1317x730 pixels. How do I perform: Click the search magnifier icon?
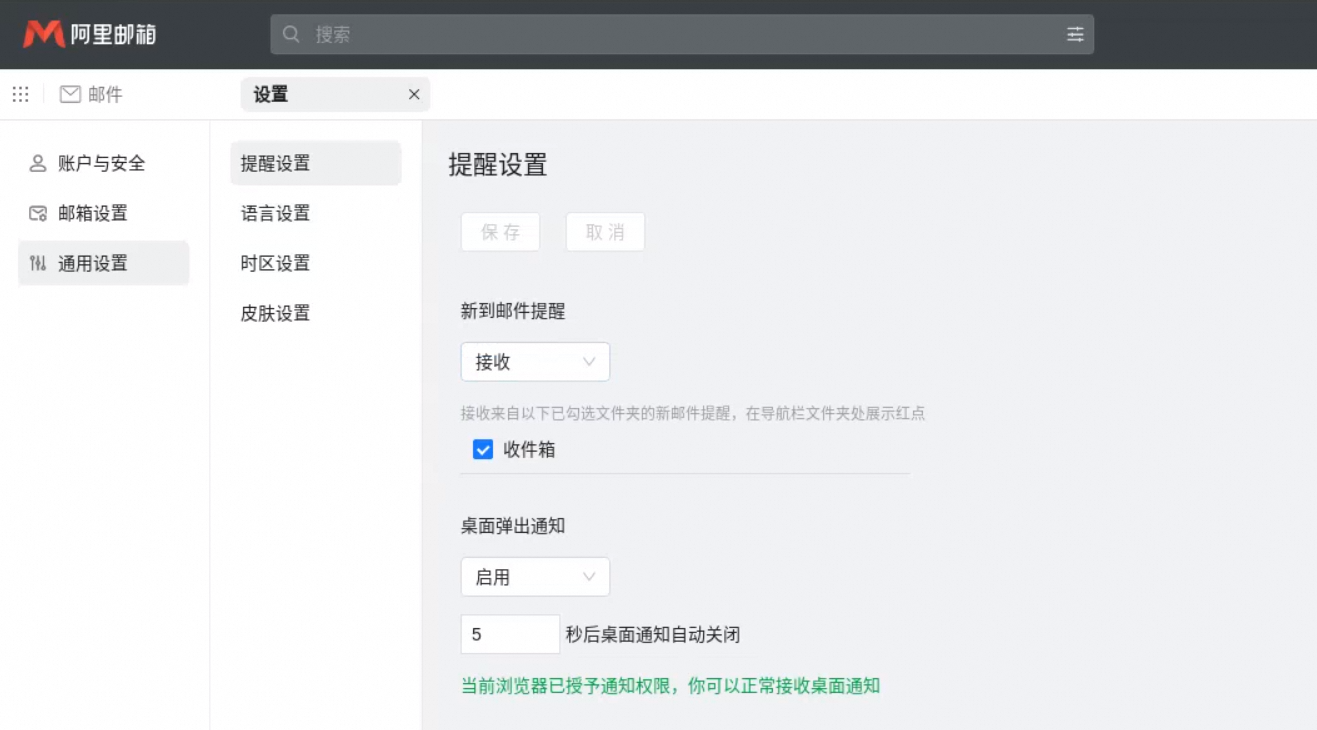click(x=291, y=33)
